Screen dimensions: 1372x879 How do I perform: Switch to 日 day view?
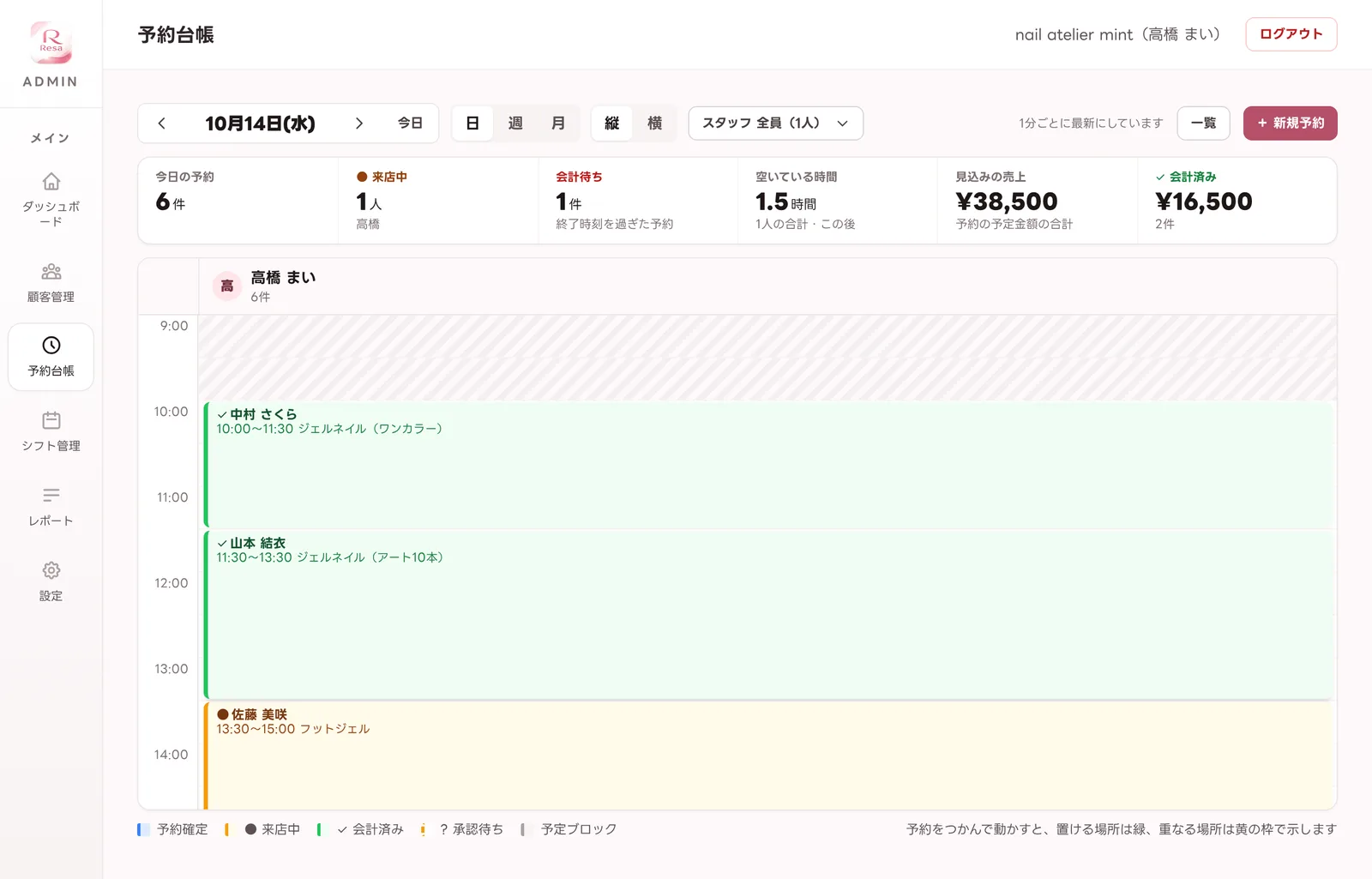[x=472, y=123]
